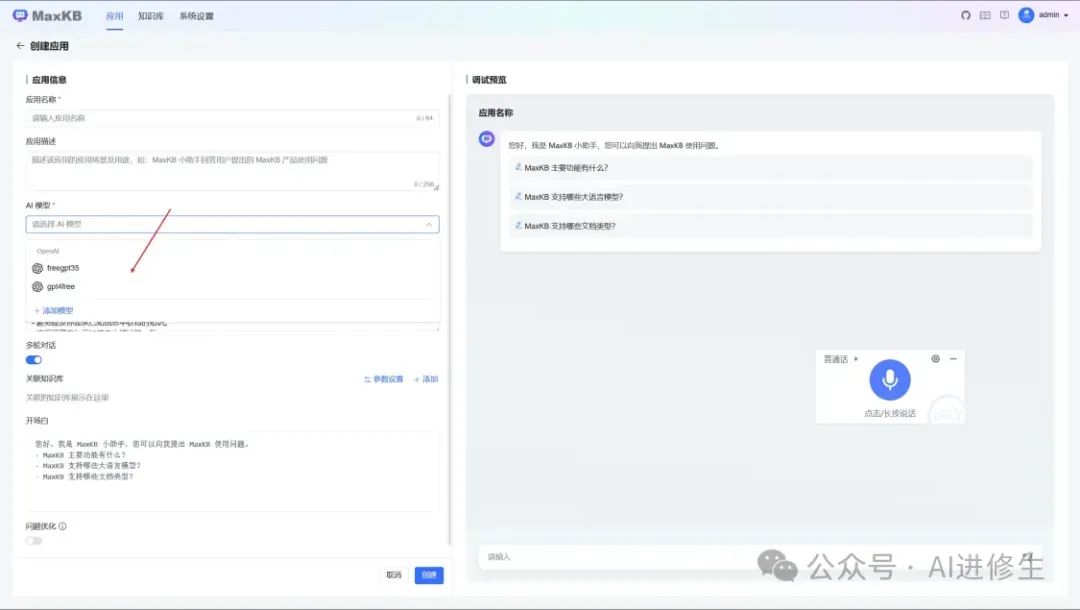
Task: Focus the 应用名称 input field
Action: (x=232, y=118)
